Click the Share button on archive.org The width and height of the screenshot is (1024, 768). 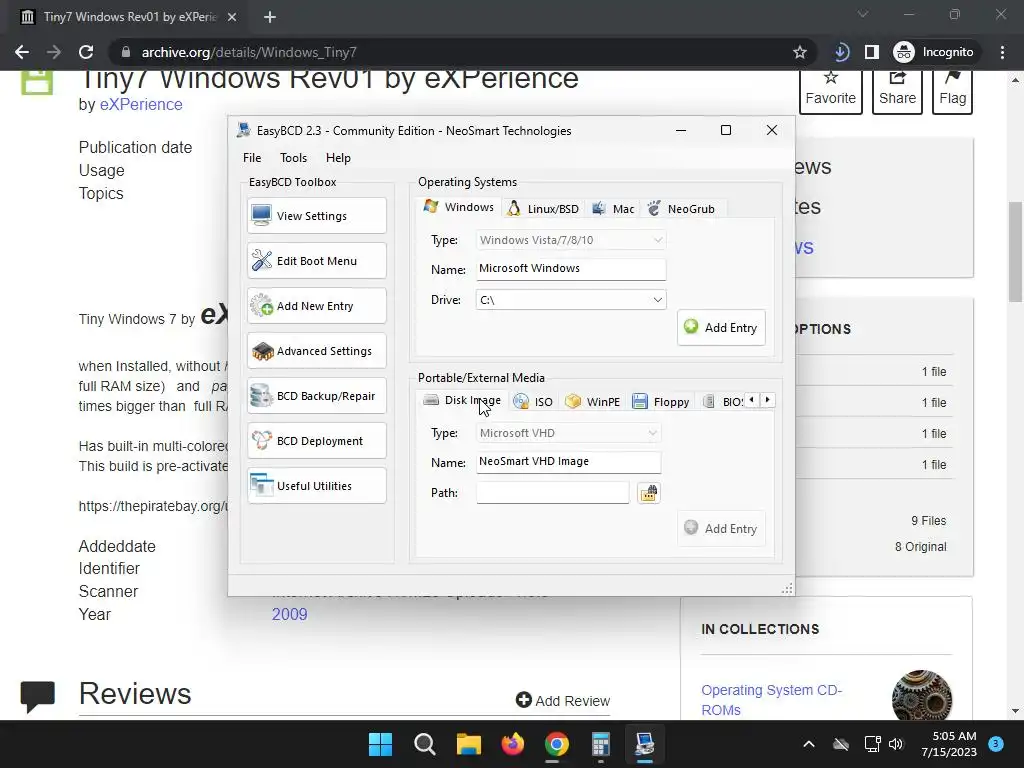pos(897,89)
